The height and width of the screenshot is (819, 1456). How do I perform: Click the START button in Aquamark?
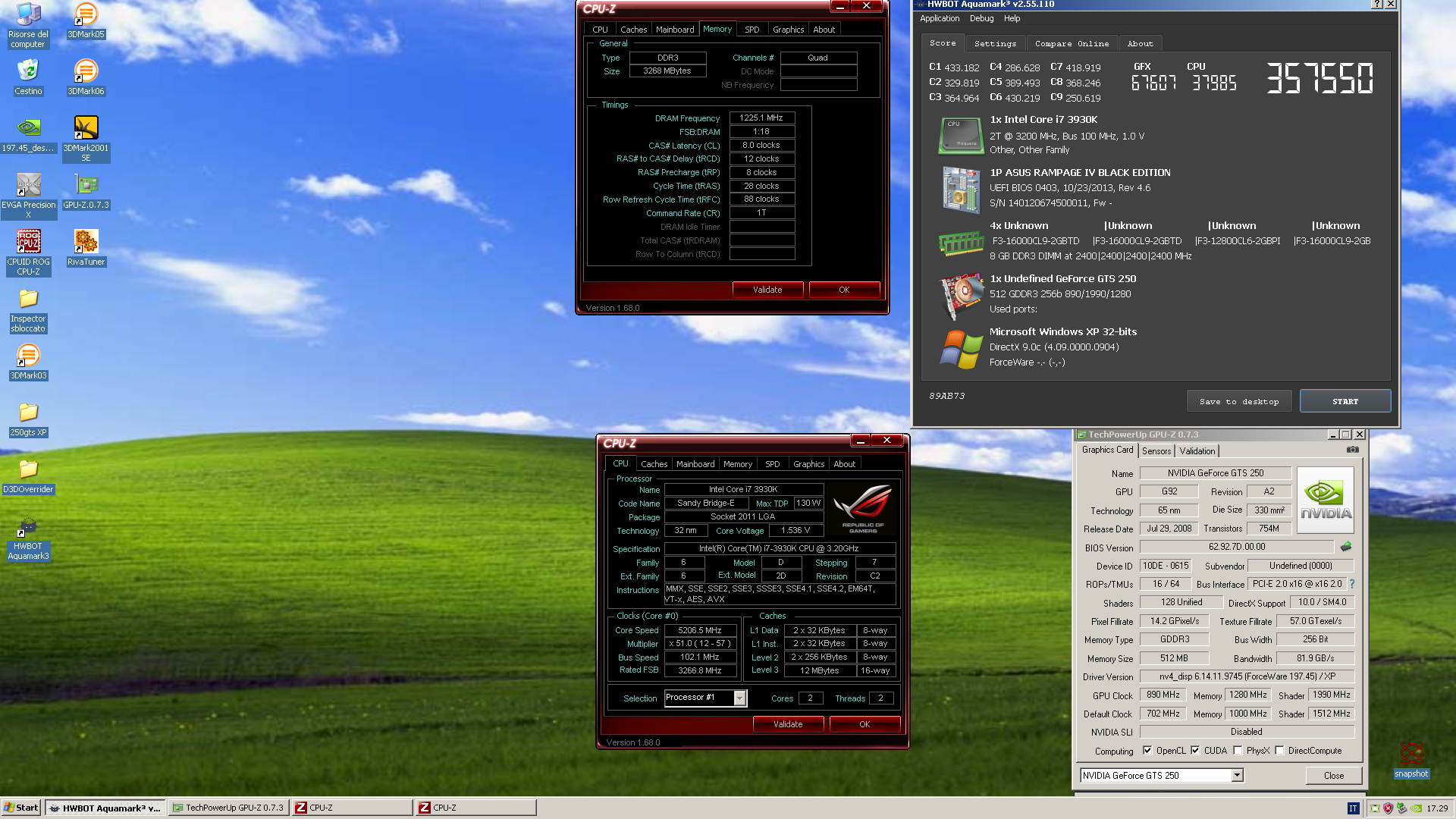point(1345,401)
